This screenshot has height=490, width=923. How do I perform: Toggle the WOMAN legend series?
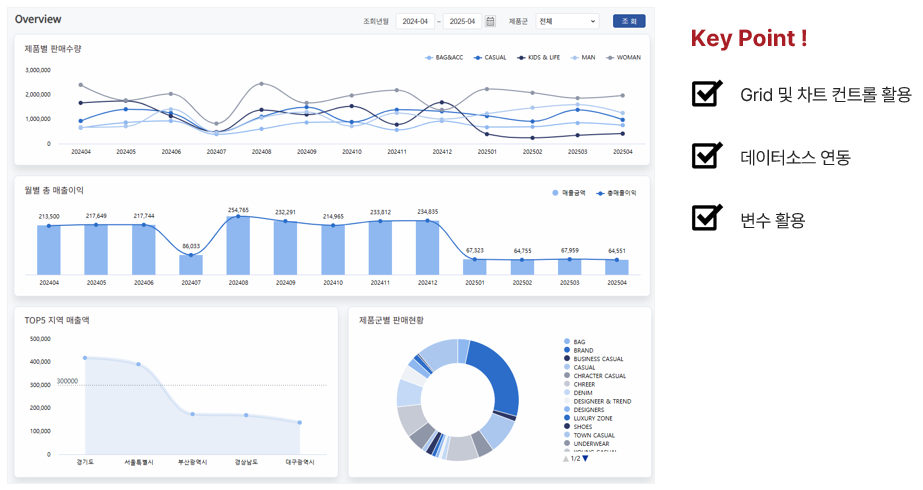tap(623, 58)
